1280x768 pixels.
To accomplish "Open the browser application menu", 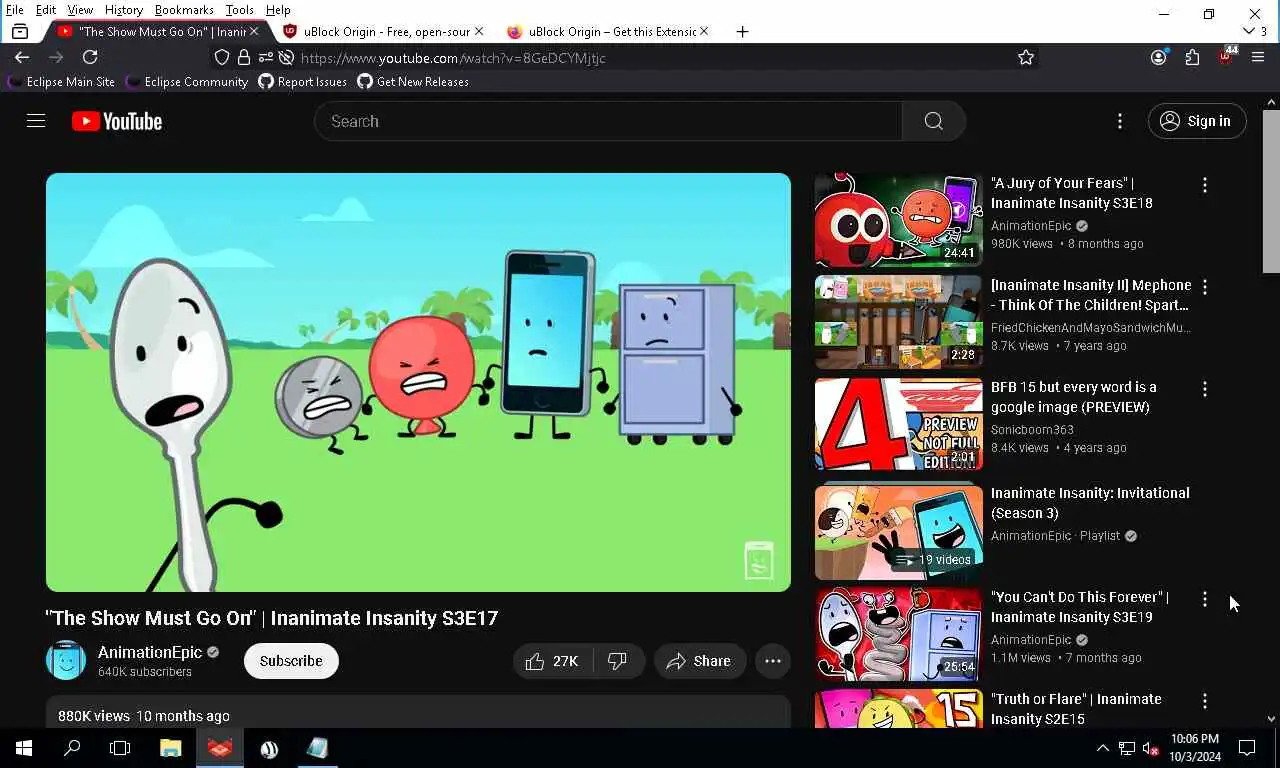I will coord(1258,58).
